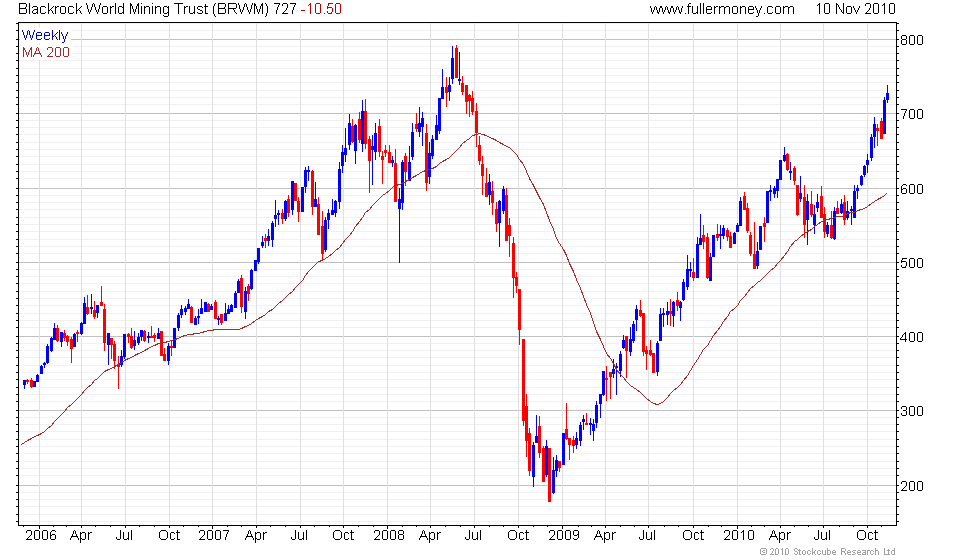Click the chart title 'Blackrock World Mining Trust (BRWM)'
Image resolution: width=980 pixels, height=560 pixels.
[x=144, y=9]
